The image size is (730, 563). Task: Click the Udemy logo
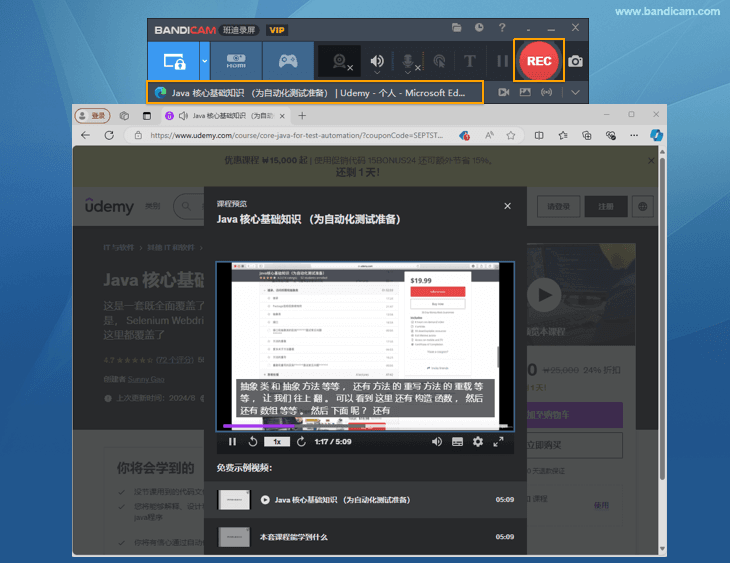click(x=109, y=206)
